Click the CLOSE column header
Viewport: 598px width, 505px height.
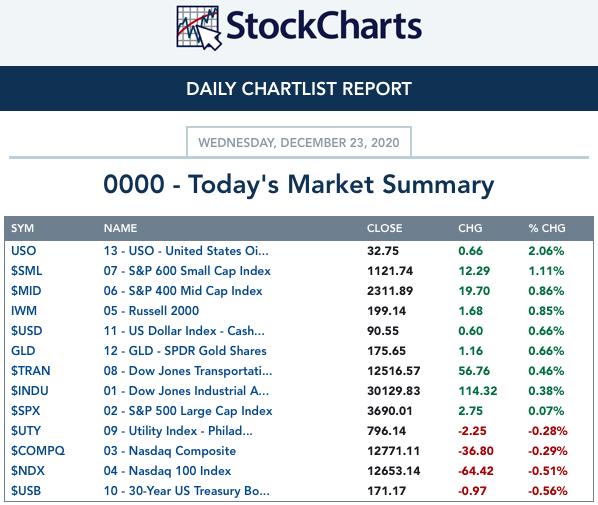click(384, 228)
